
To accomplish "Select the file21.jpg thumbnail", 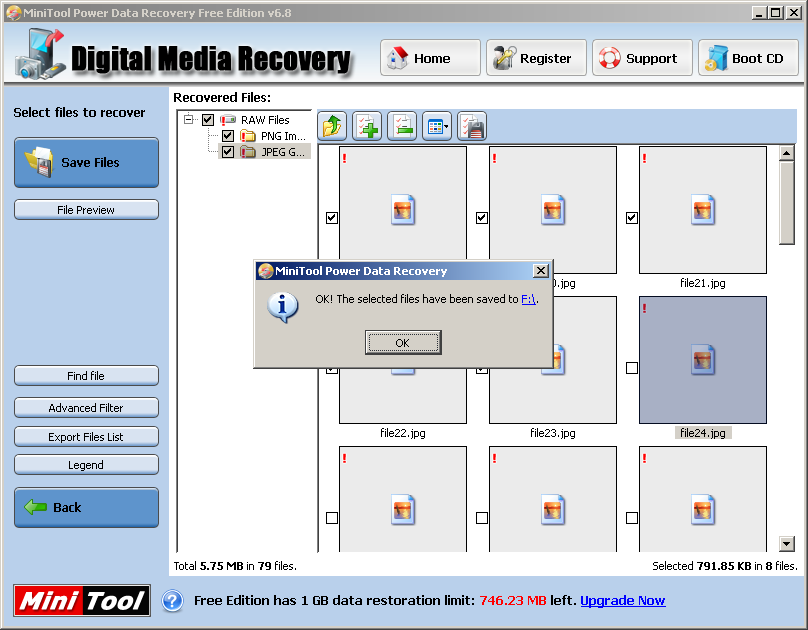I will tap(702, 210).
